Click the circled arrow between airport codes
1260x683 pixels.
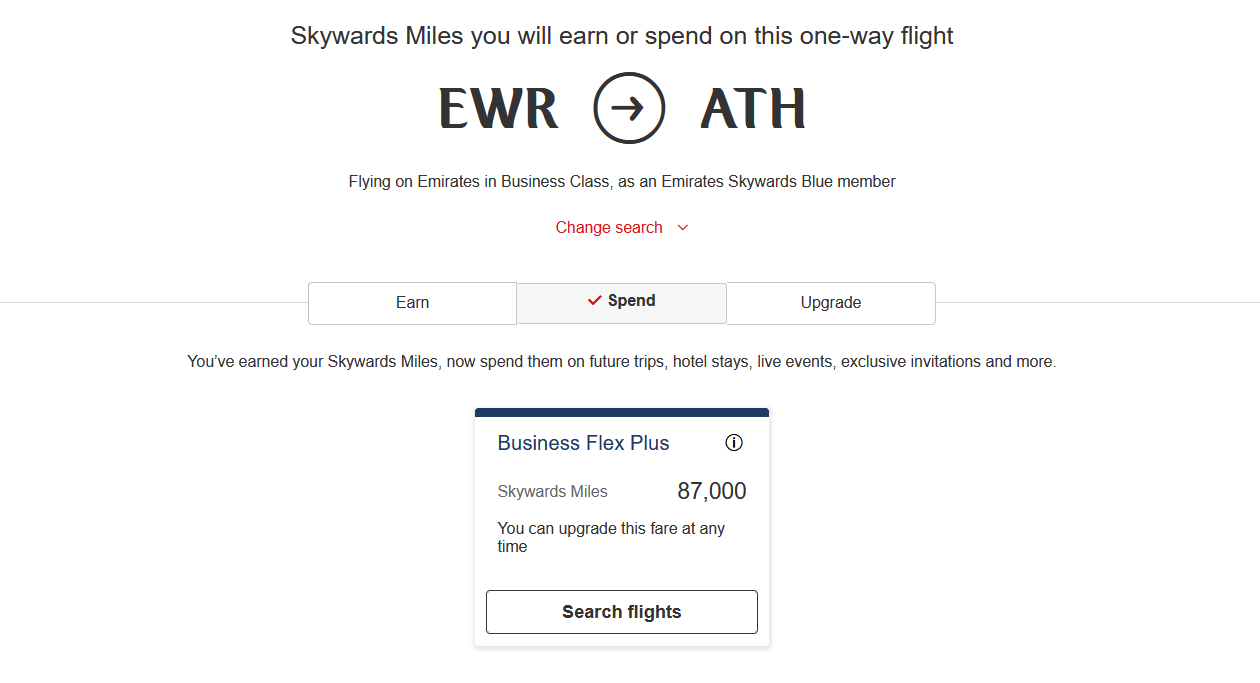pyautogui.click(x=629, y=108)
